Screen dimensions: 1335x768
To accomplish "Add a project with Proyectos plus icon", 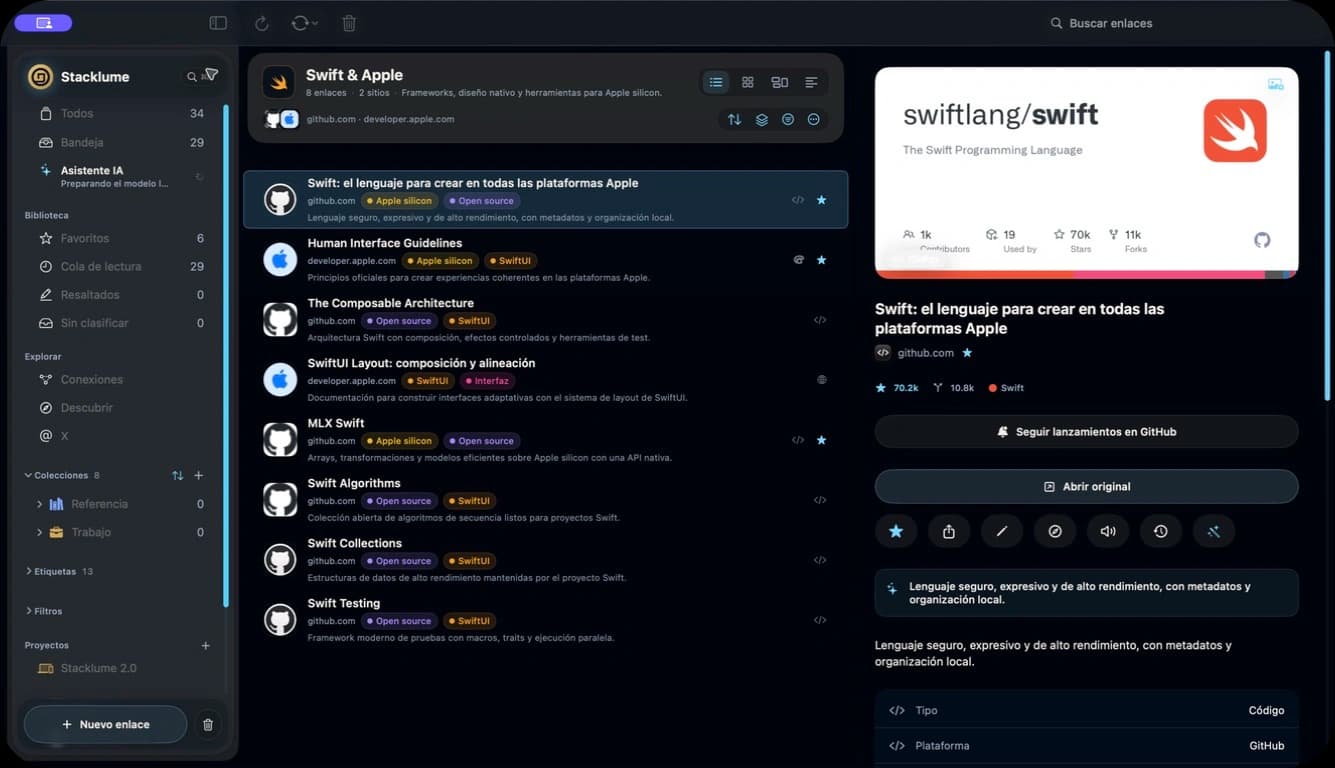I will tap(205, 646).
